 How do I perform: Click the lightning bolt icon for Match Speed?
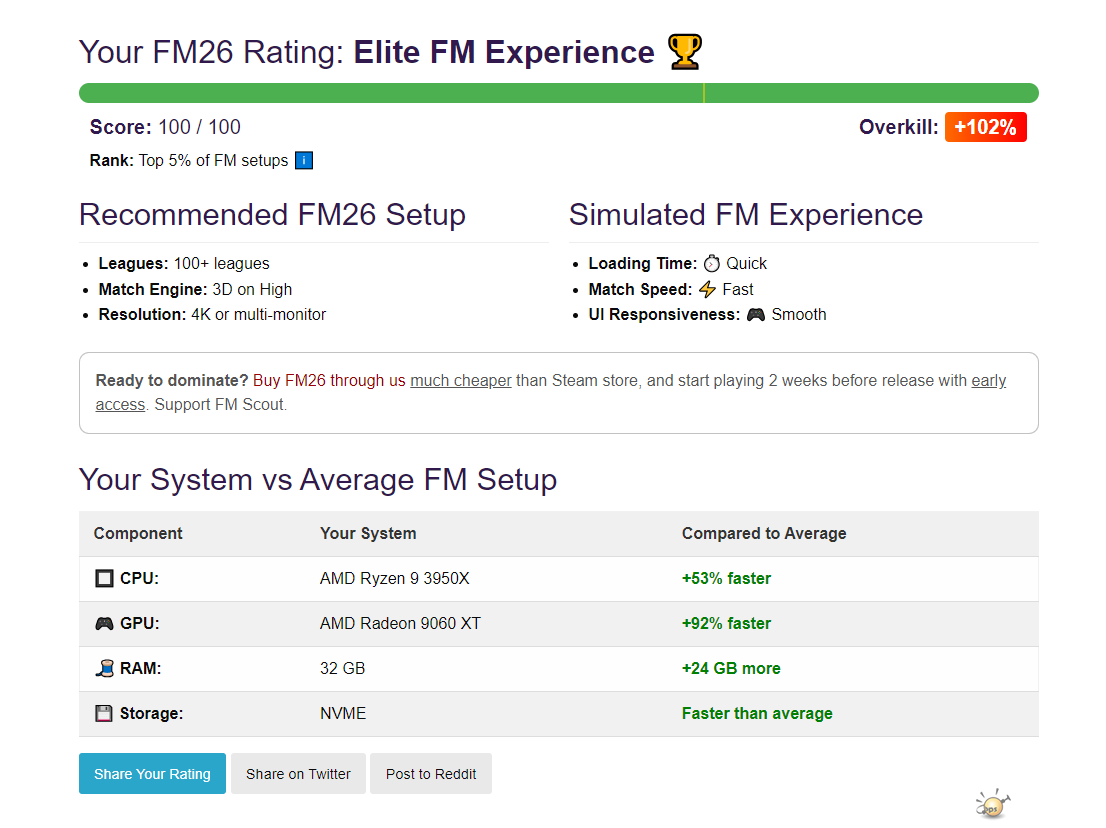click(707, 290)
